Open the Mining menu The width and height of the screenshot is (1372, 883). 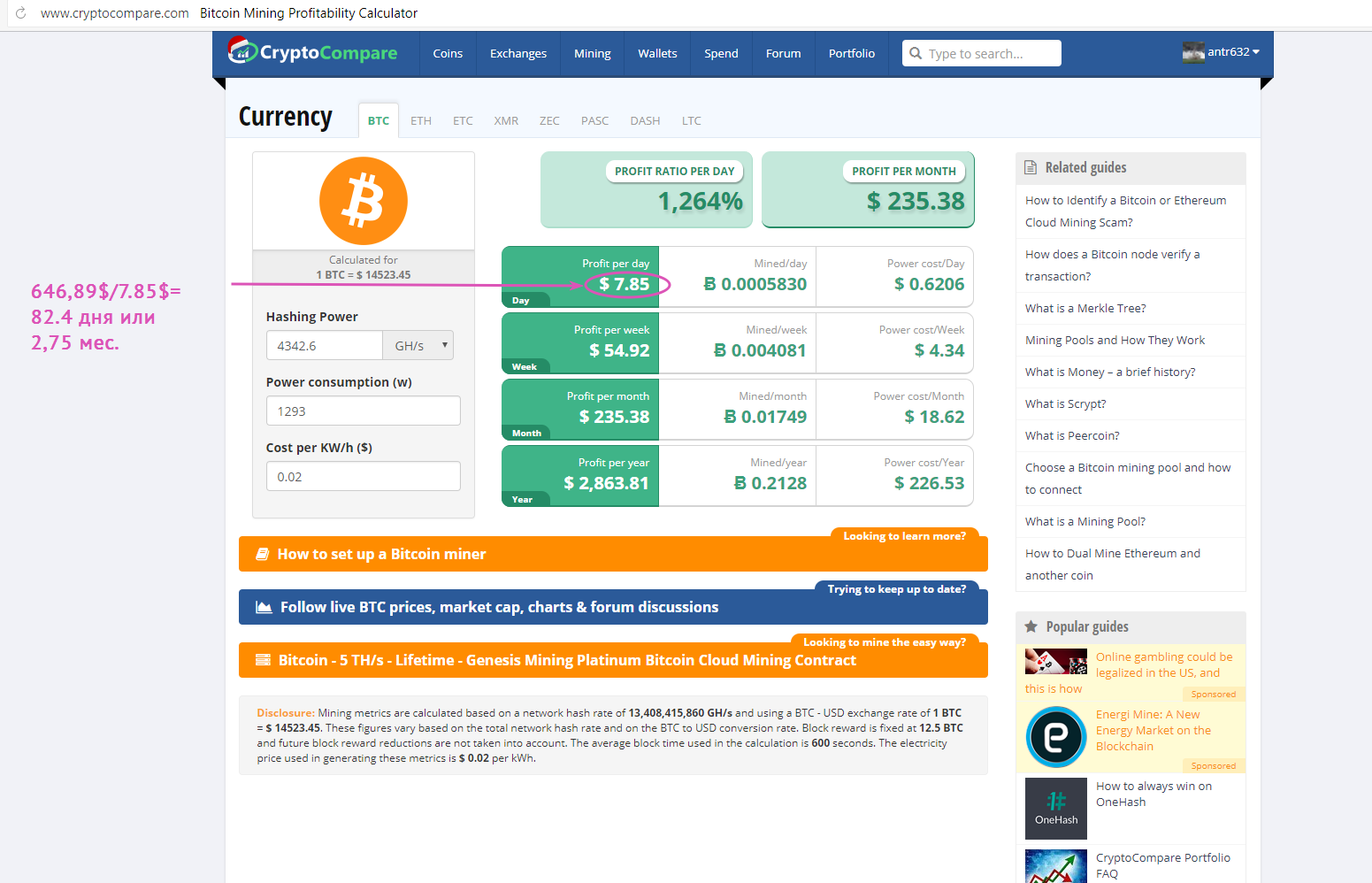pyautogui.click(x=592, y=53)
